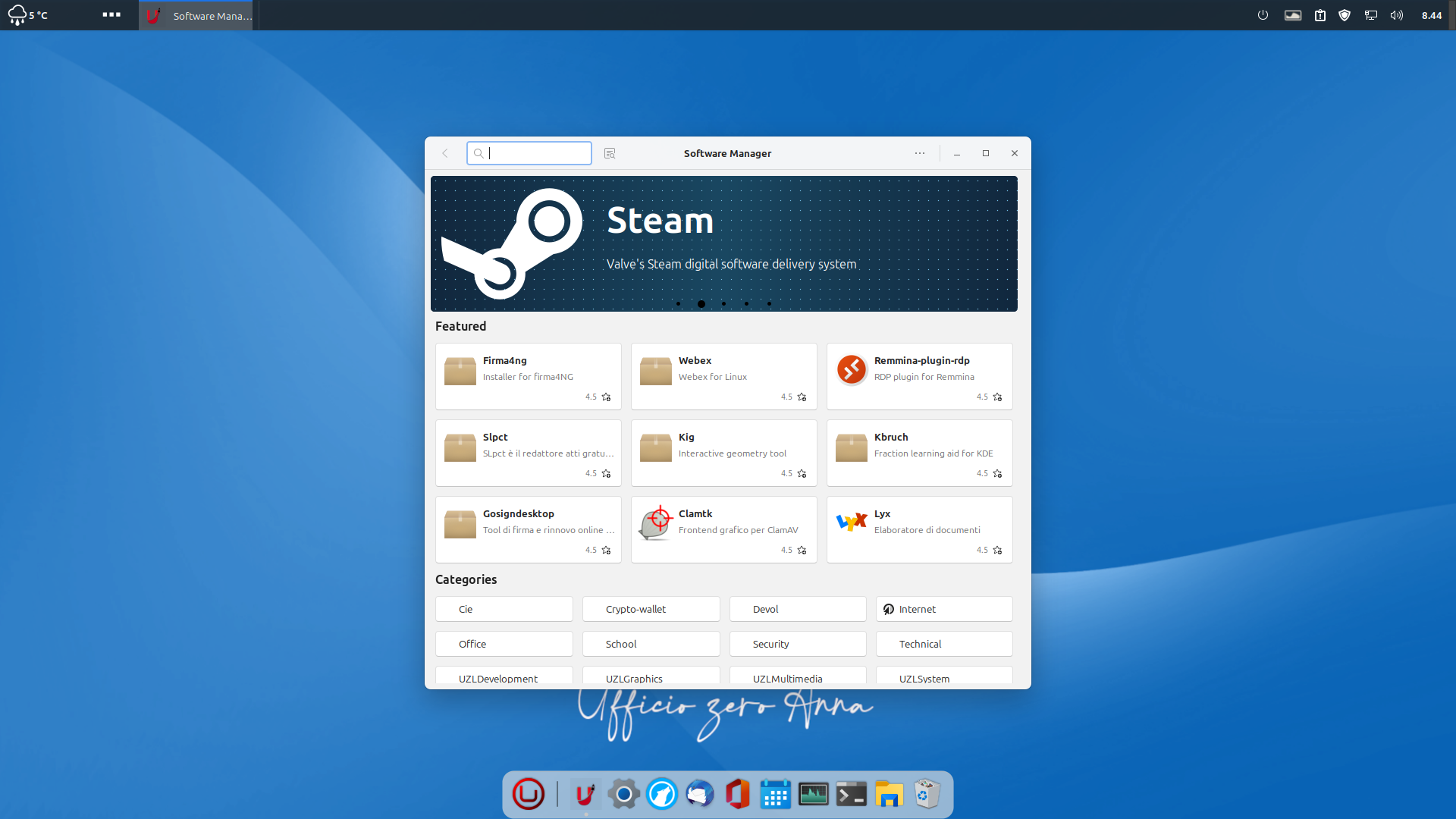This screenshot has width=1456, height=819.
Task: Open the Clamtk app entry icon
Action: click(656, 523)
